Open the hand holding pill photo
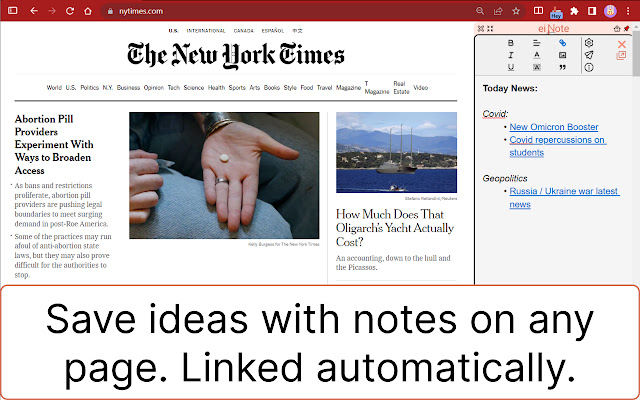The width and height of the screenshot is (640, 400). [224, 176]
